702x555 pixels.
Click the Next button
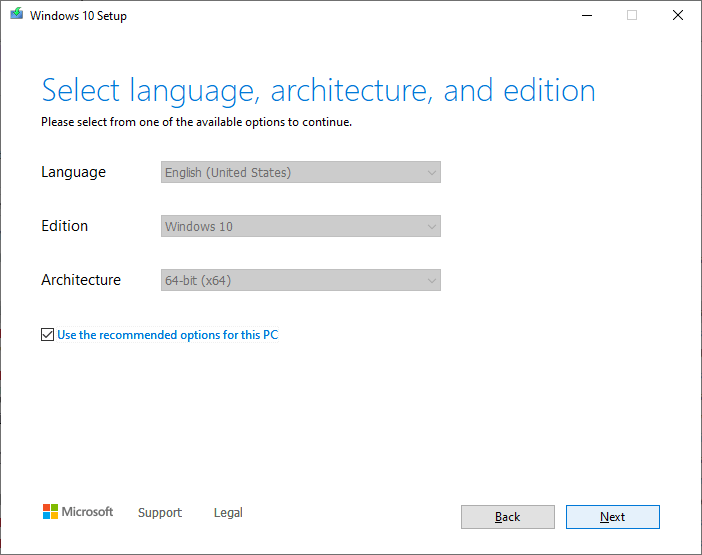click(x=612, y=517)
